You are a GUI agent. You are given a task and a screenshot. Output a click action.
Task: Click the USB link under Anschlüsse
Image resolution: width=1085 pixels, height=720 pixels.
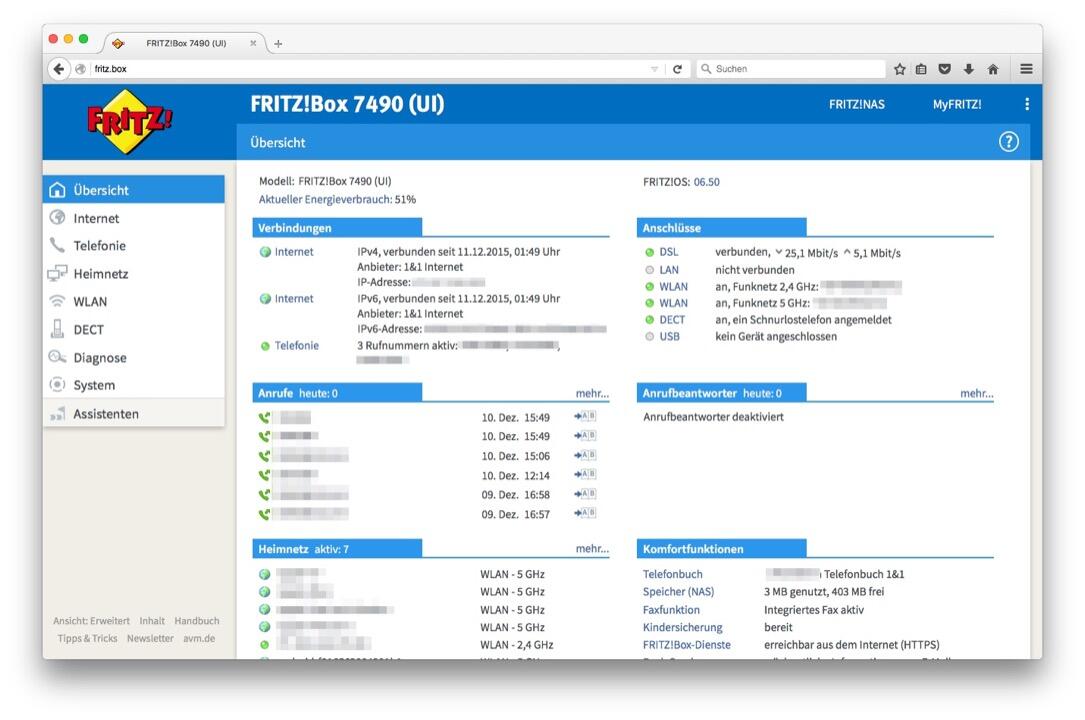[x=669, y=336]
